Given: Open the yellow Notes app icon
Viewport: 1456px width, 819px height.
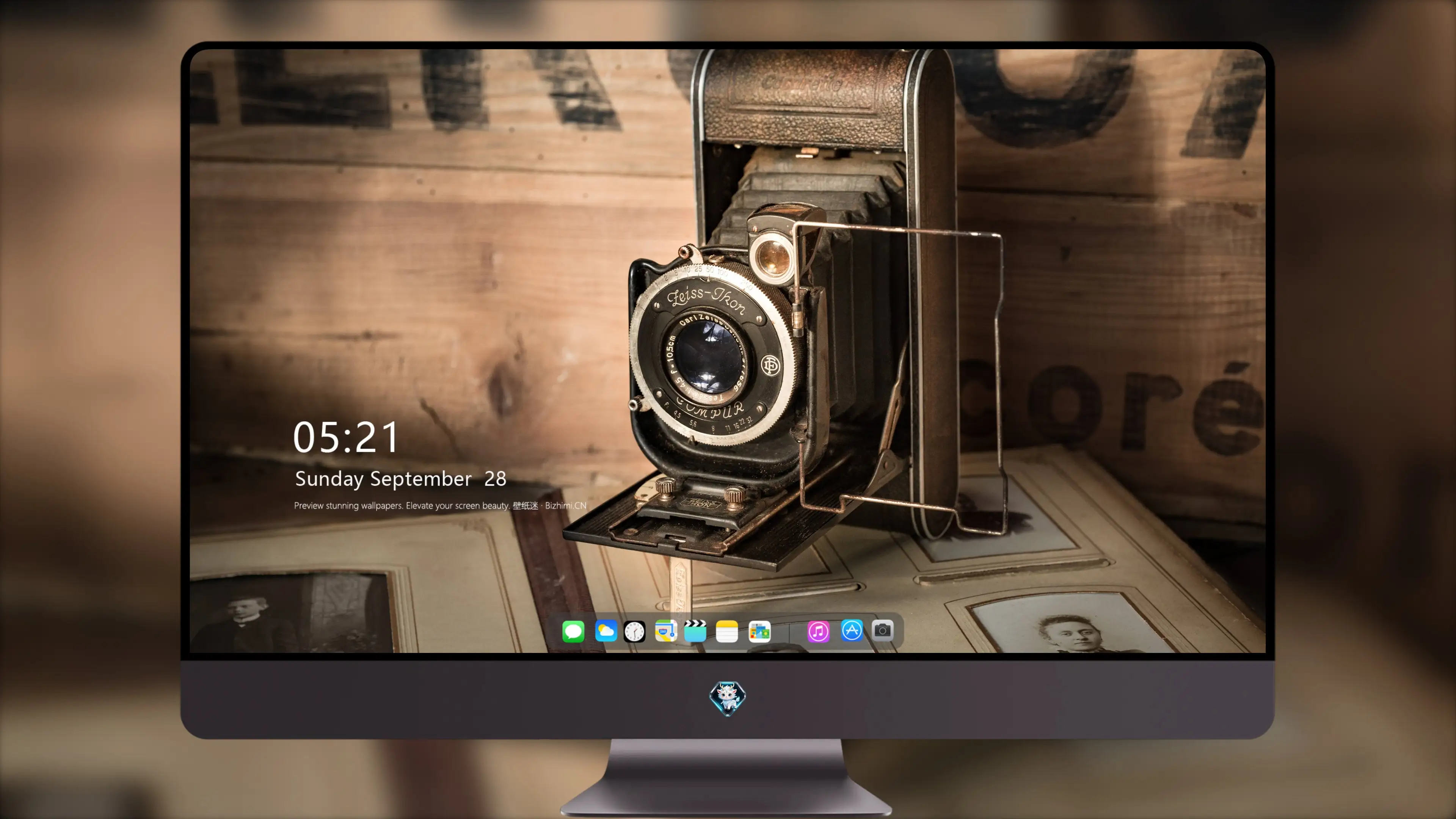Looking at the screenshot, I should 727,631.
